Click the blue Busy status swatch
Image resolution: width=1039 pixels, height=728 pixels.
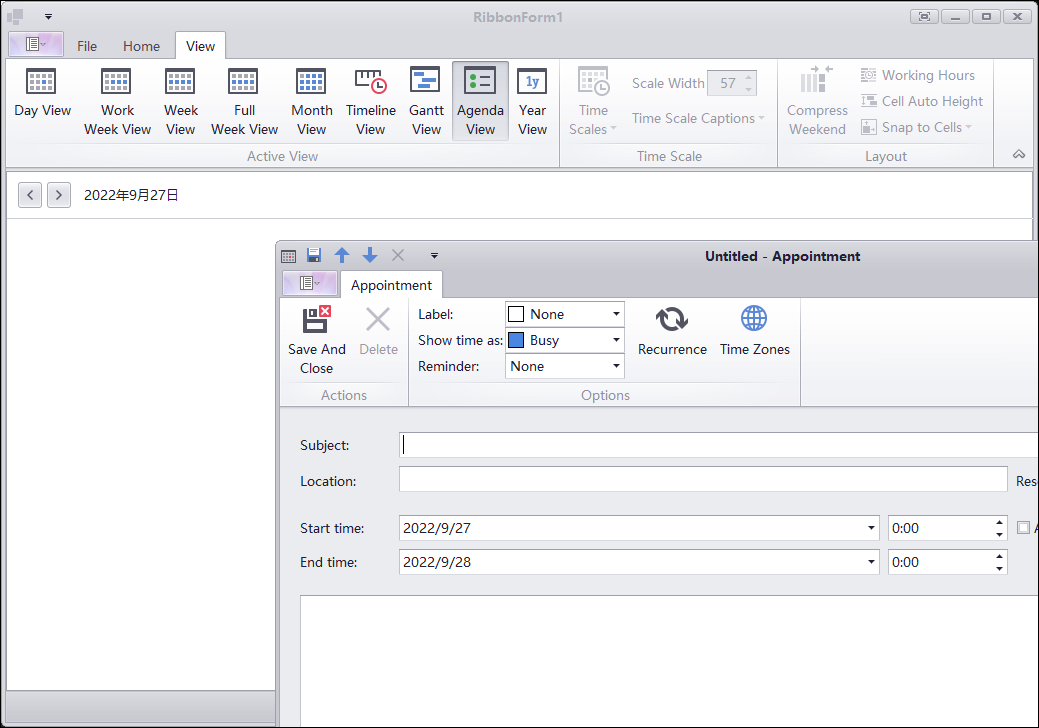[516, 340]
